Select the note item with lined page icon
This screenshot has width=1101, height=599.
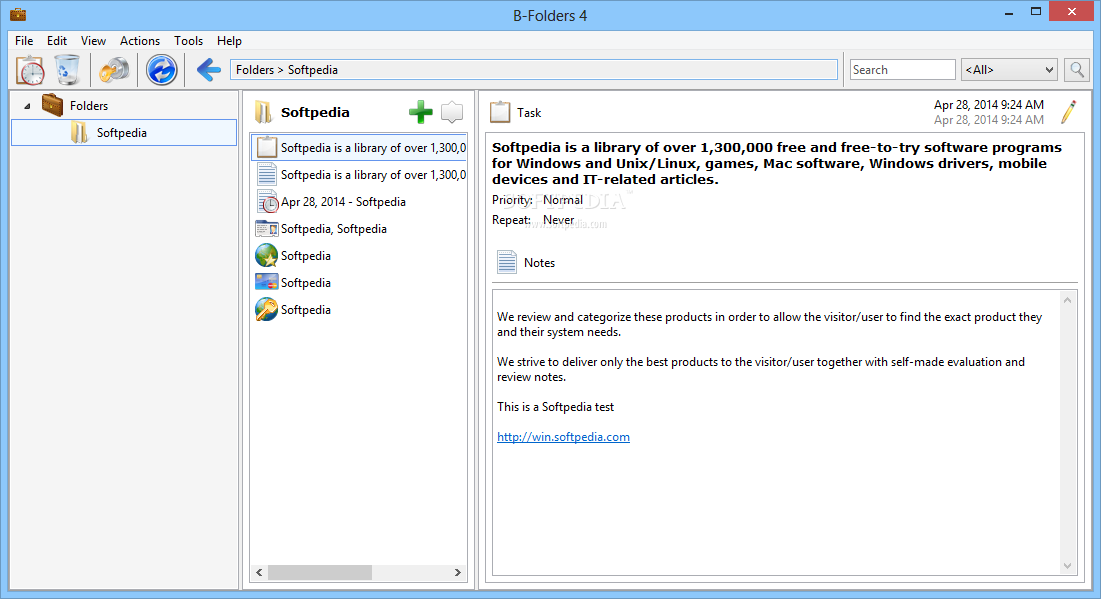[359, 175]
